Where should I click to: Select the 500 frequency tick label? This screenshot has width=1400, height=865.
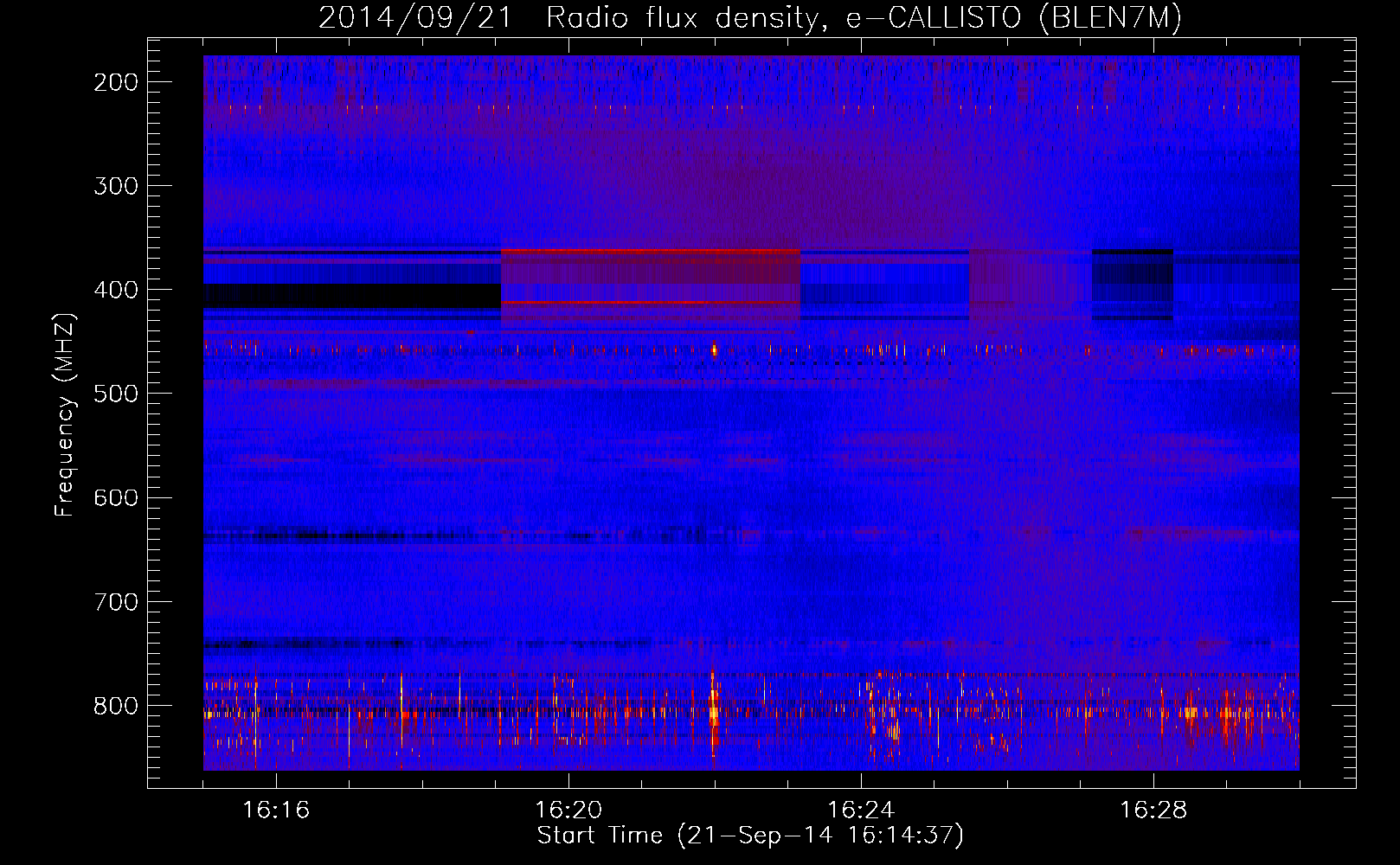[115, 394]
